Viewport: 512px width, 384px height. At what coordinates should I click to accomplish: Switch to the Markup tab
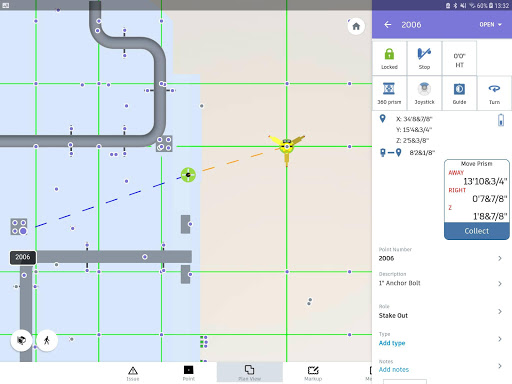pos(313,373)
